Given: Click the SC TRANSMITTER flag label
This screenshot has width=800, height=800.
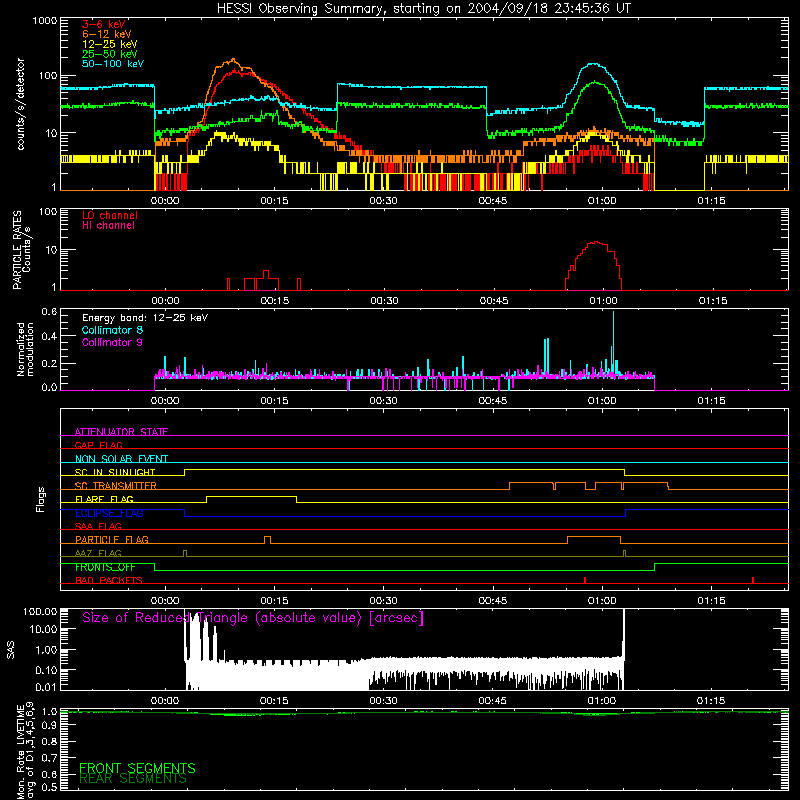Looking at the screenshot, I should tap(116, 486).
